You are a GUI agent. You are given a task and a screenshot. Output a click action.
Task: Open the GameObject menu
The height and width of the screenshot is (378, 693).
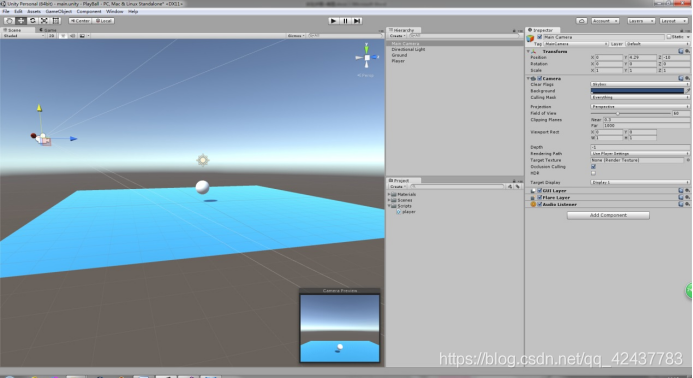point(59,11)
